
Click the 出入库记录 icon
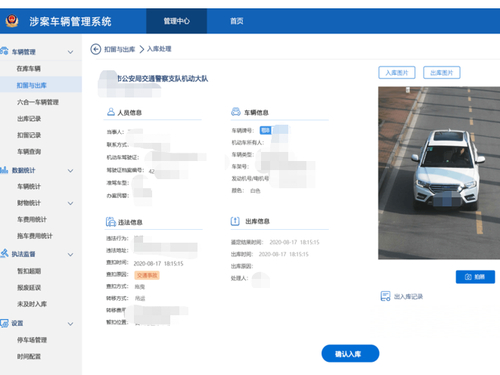385,296
